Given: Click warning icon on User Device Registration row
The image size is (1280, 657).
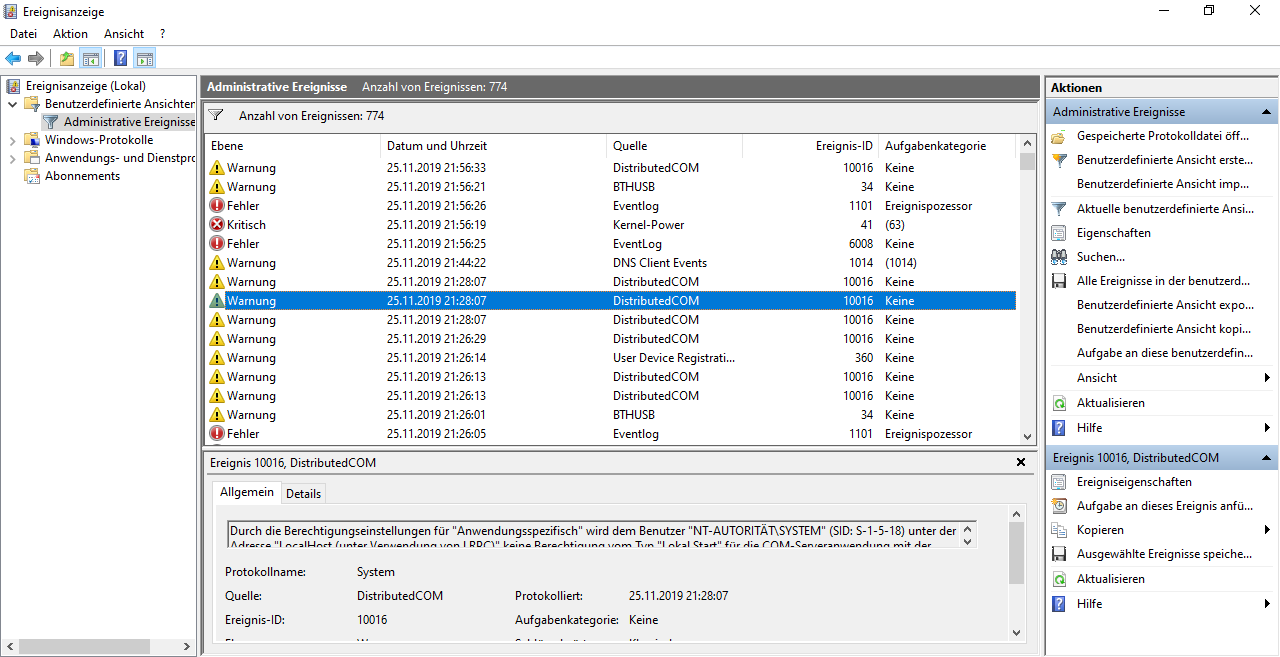Looking at the screenshot, I should 217,358.
